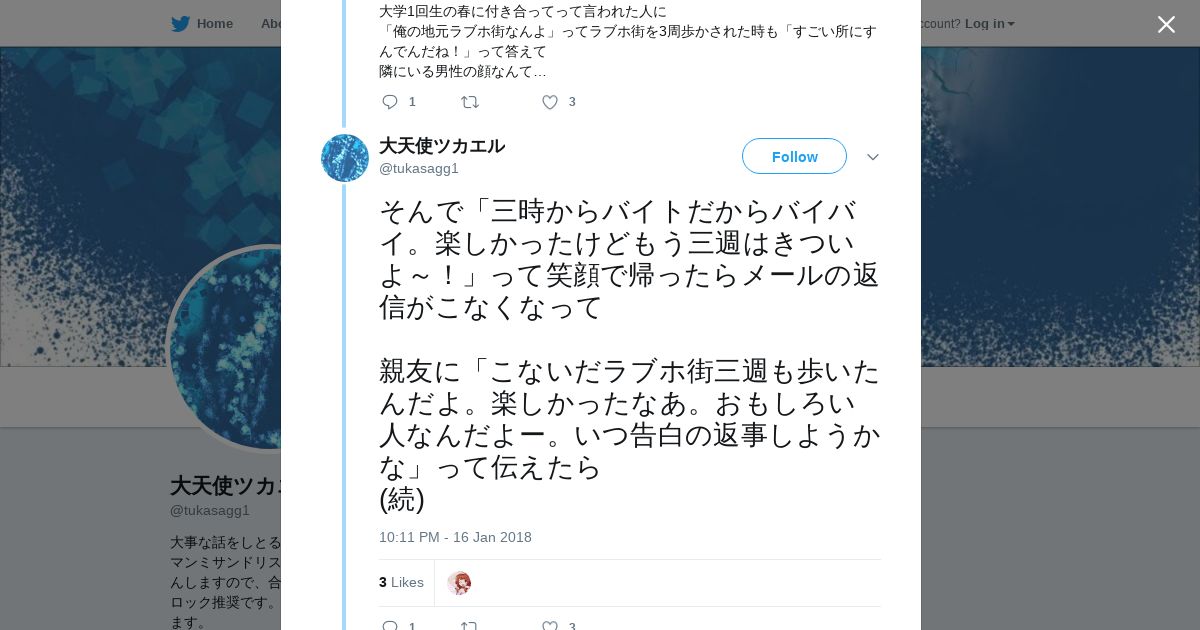Click the Twitter bird Home icon
The width and height of the screenshot is (1200, 630).
tap(180, 24)
